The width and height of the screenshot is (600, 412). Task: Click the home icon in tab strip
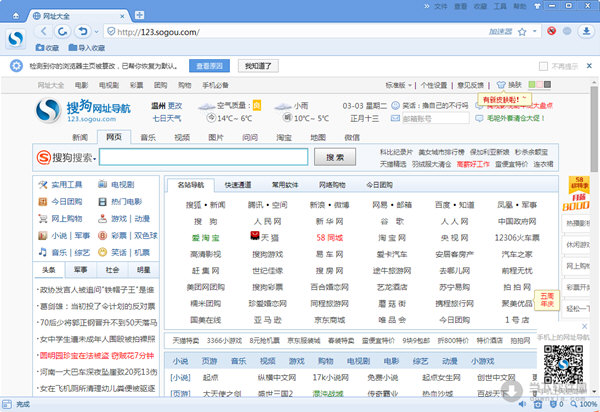(16, 16)
